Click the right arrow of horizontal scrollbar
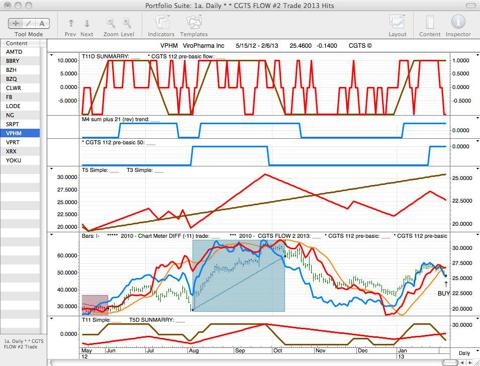 pos(470,362)
